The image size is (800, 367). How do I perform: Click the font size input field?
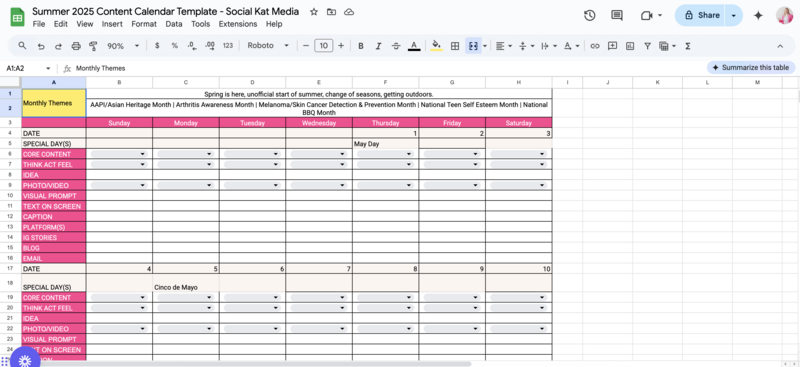coord(323,46)
